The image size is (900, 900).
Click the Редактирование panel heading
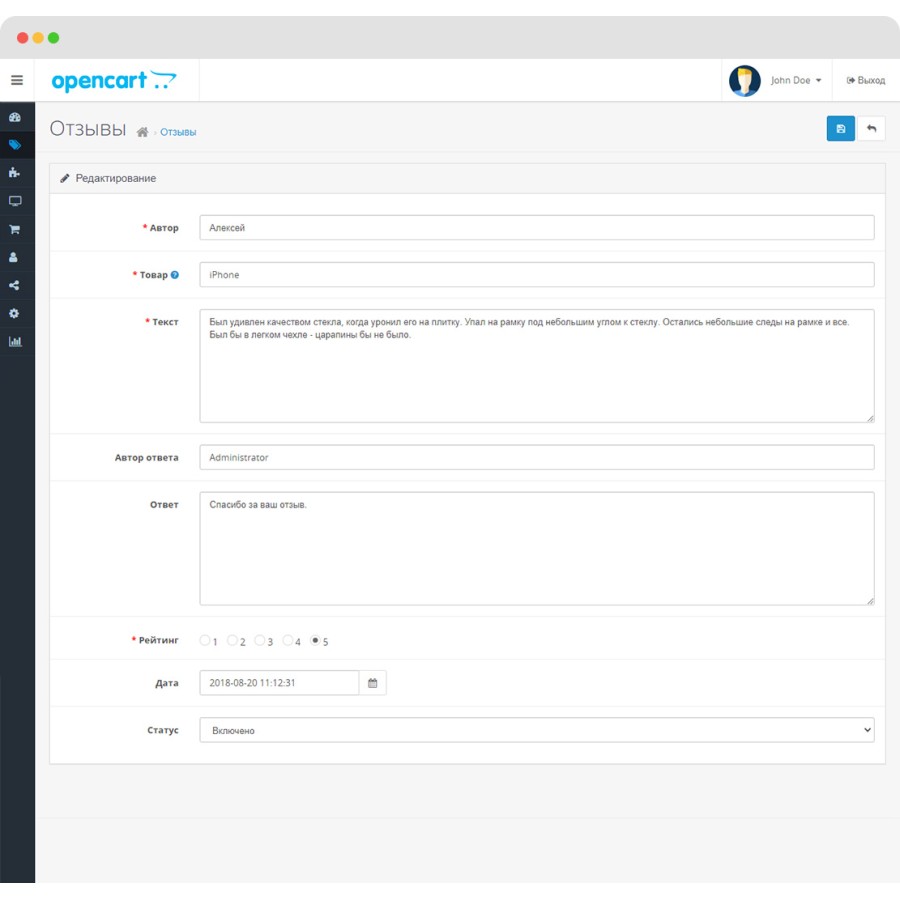tap(115, 179)
